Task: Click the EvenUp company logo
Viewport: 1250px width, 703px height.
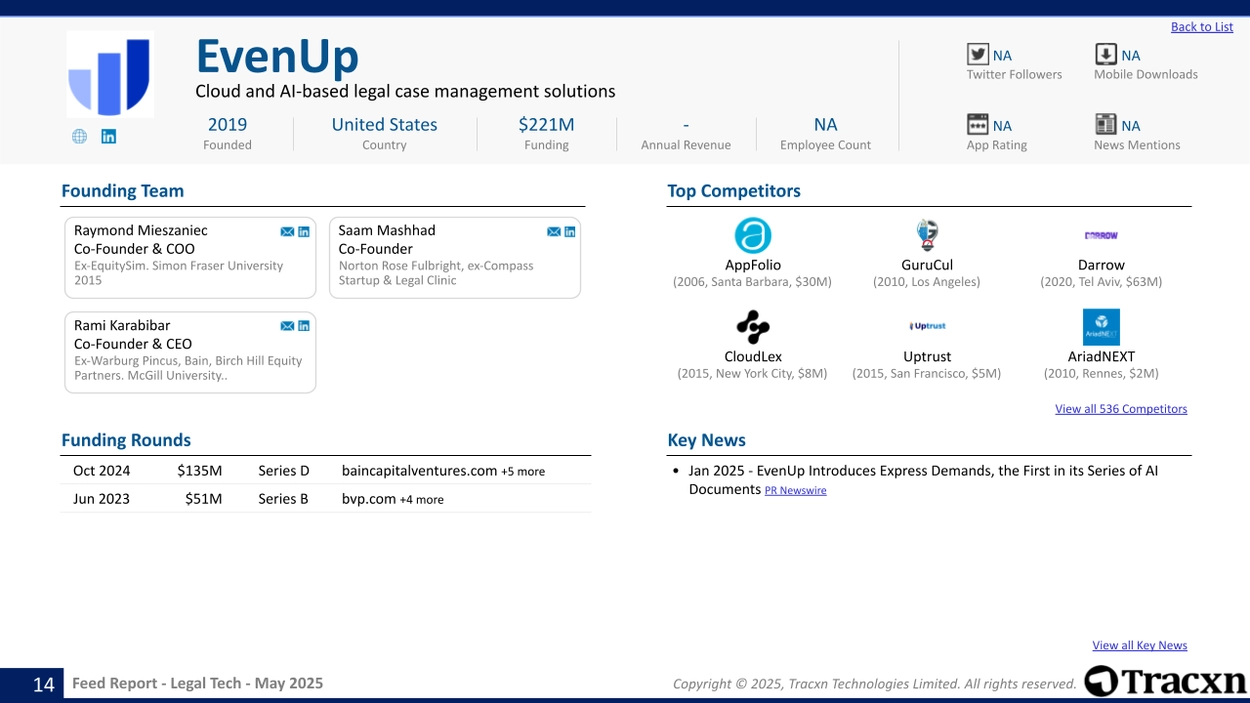Action: (110, 75)
